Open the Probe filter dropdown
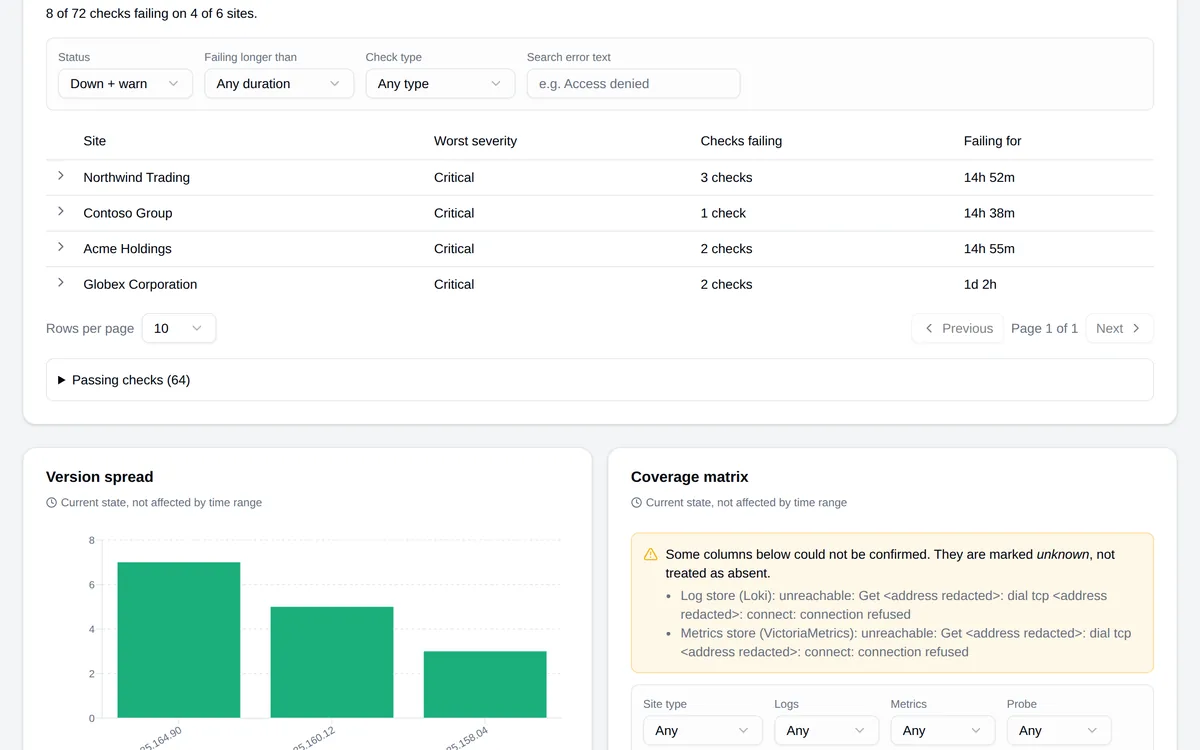The image size is (1200, 750). (x=1059, y=731)
